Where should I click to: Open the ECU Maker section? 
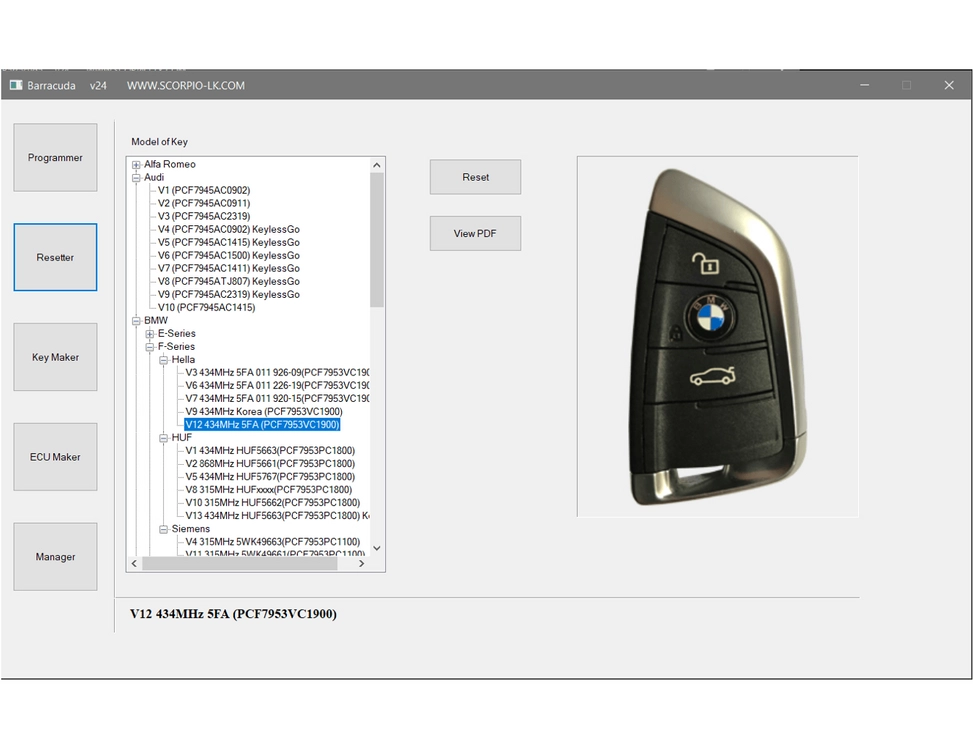(x=55, y=457)
